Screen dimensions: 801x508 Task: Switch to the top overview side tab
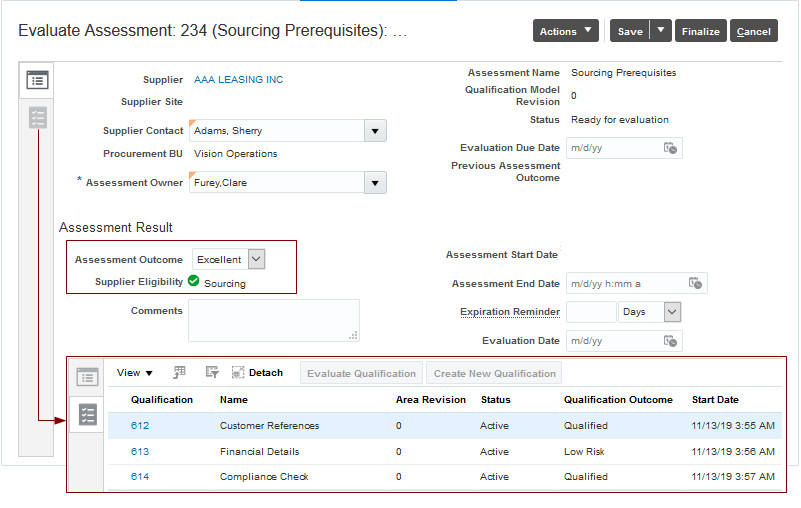pyautogui.click(x=38, y=80)
